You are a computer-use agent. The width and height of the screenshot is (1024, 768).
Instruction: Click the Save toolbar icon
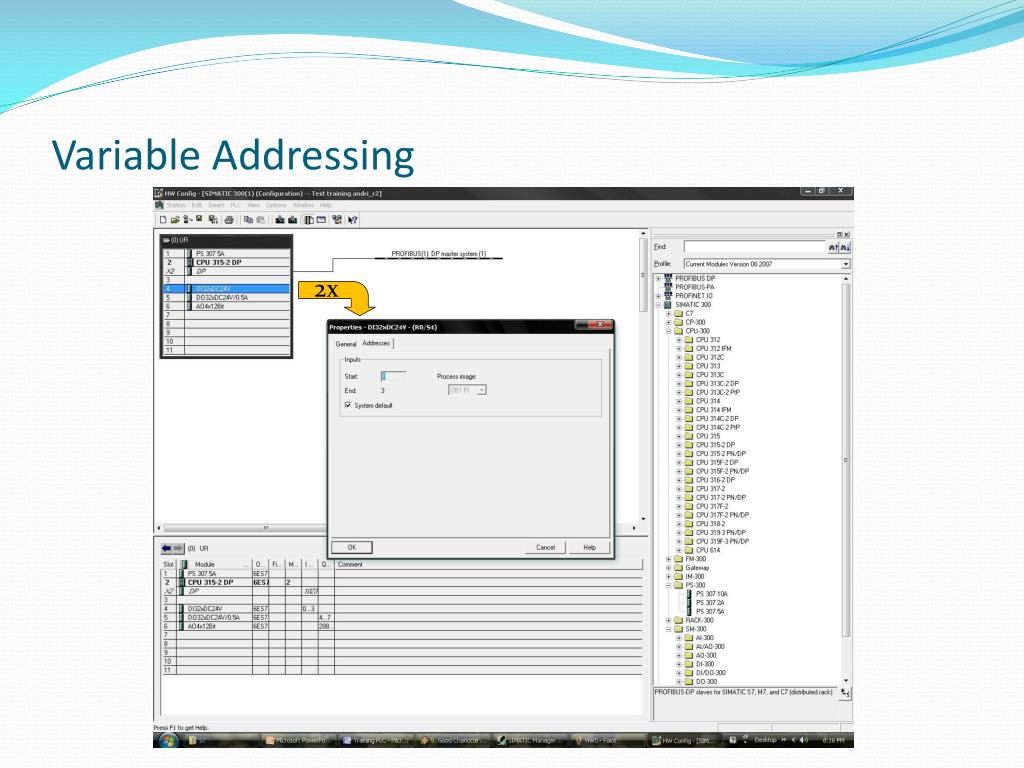pos(199,219)
